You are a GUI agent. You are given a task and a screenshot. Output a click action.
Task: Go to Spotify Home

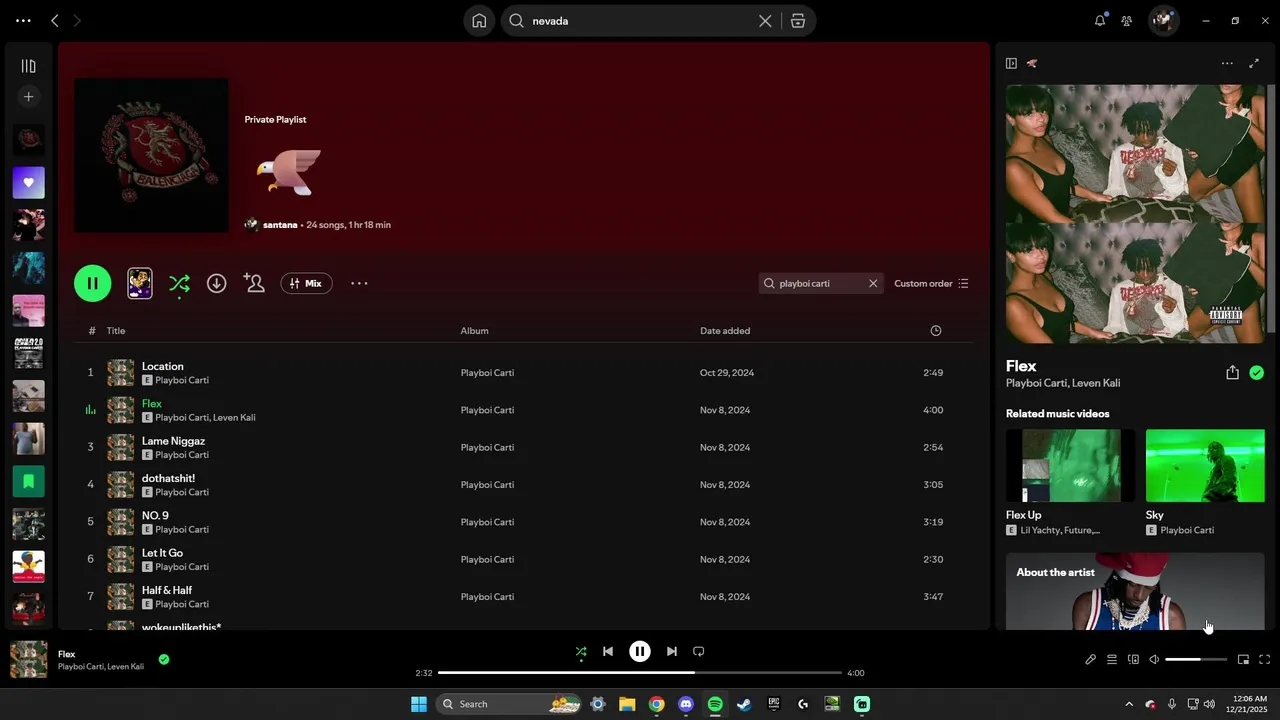coord(479,21)
